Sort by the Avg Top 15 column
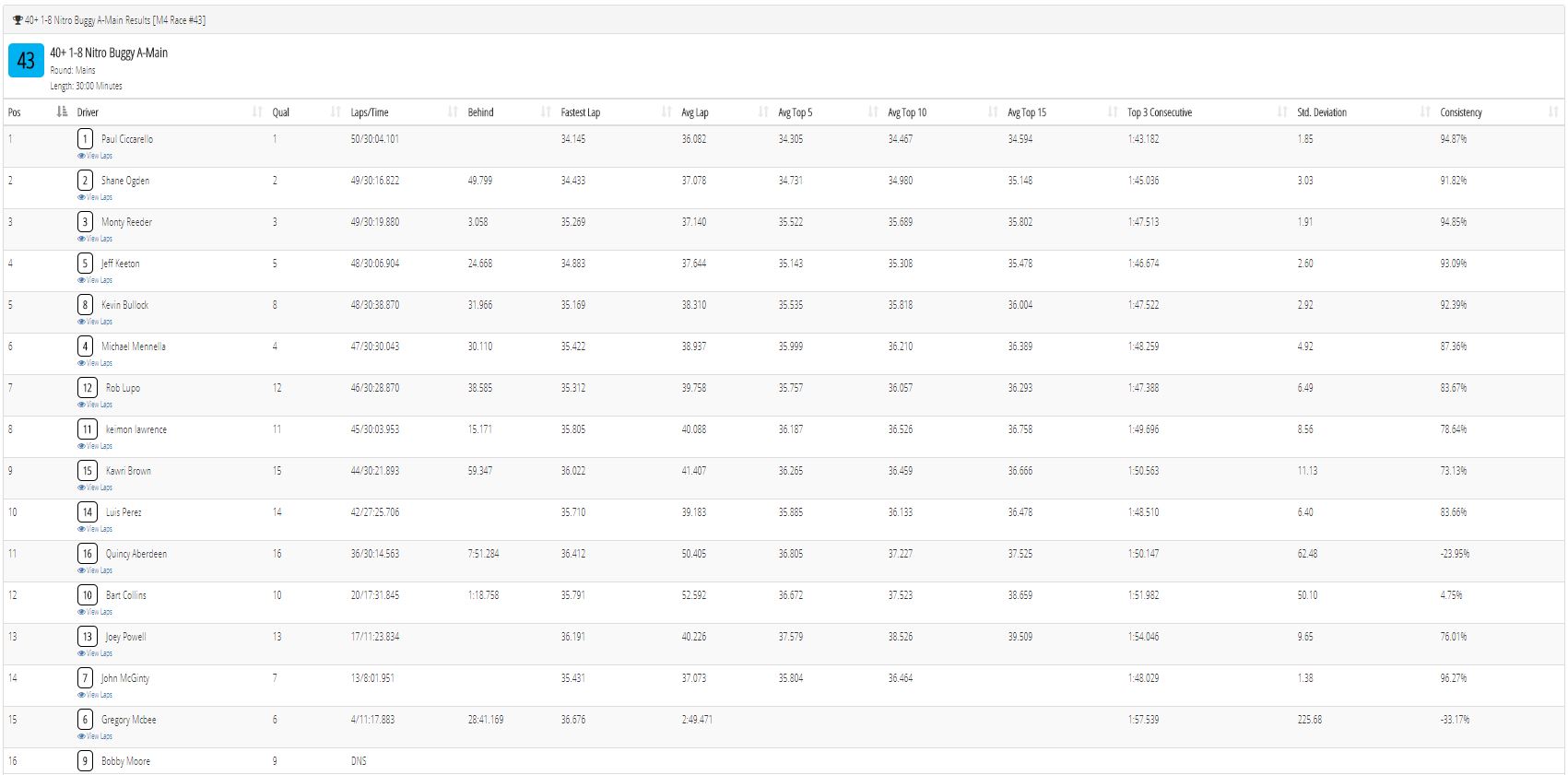1568x775 pixels. click(x=1062, y=112)
